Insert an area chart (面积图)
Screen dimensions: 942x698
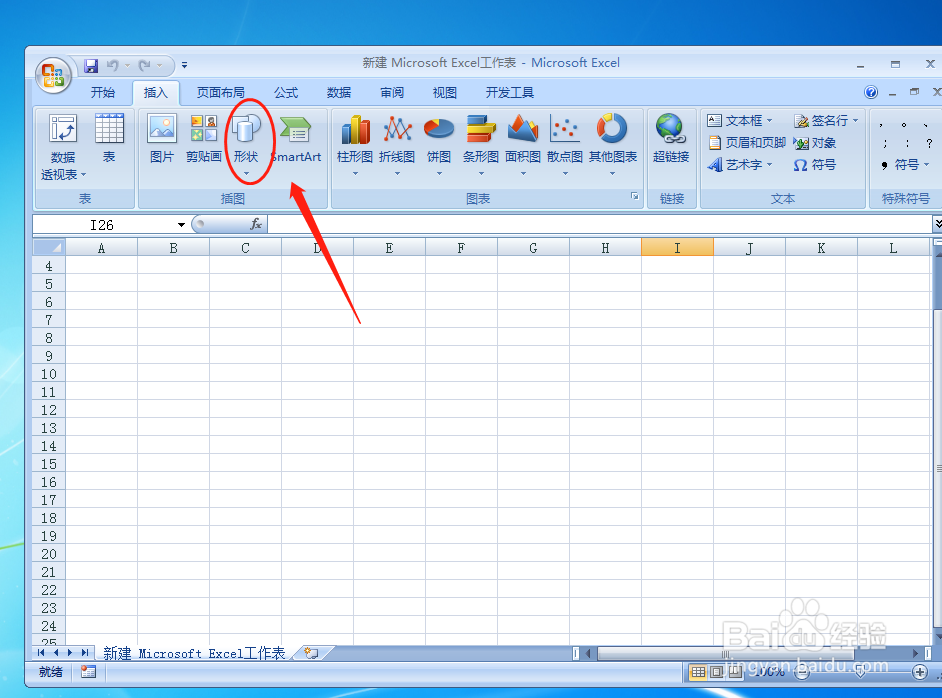(x=523, y=144)
